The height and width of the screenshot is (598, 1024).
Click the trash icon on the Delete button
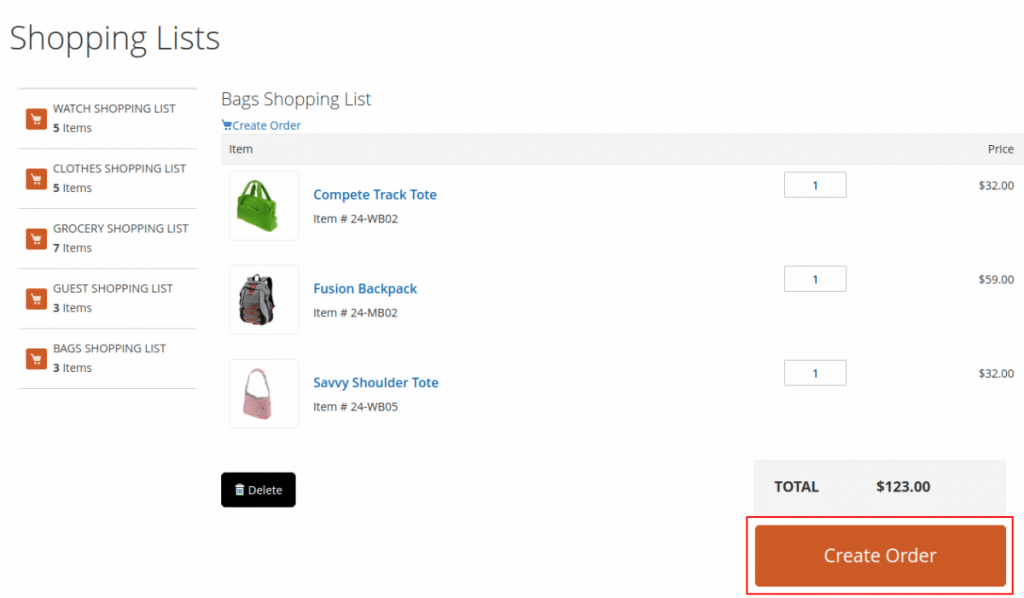pyautogui.click(x=240, y=490)
